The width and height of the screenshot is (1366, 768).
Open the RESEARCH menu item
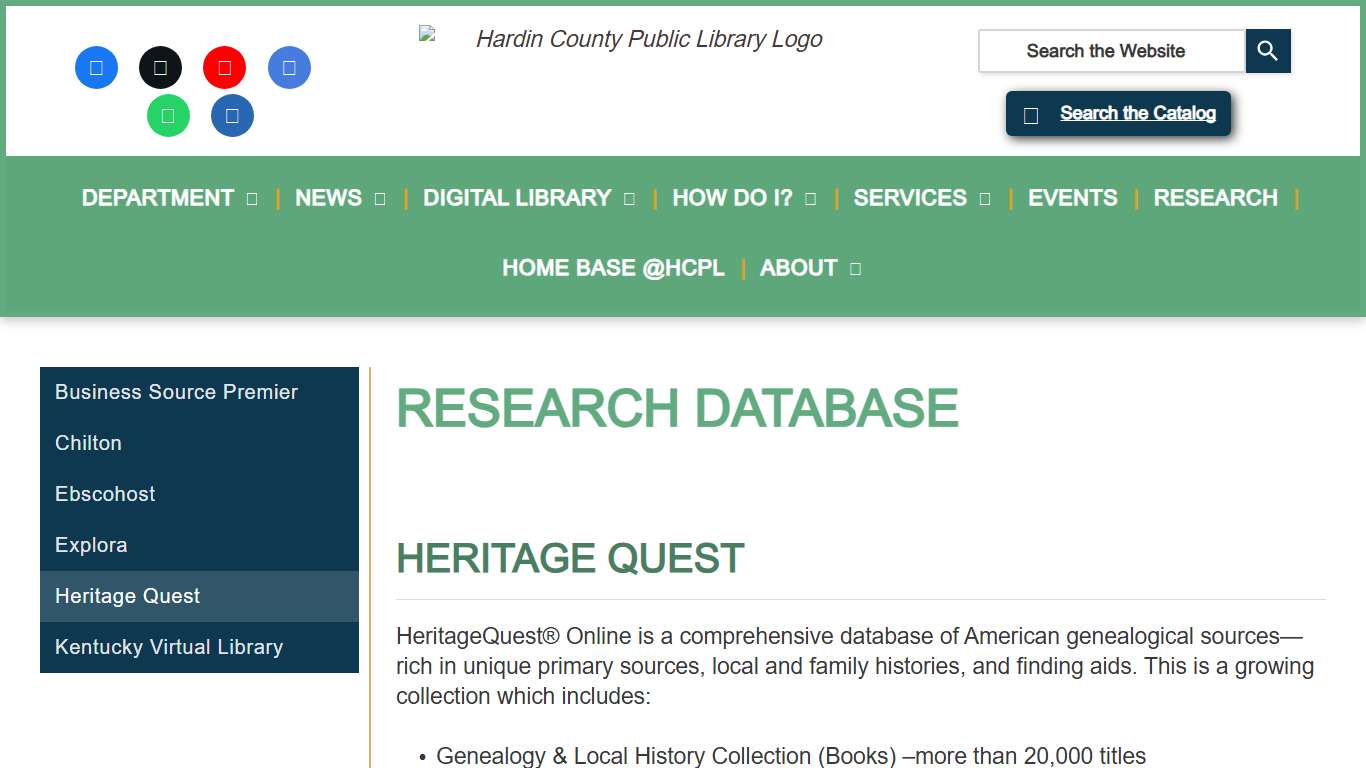point(1215,198)
